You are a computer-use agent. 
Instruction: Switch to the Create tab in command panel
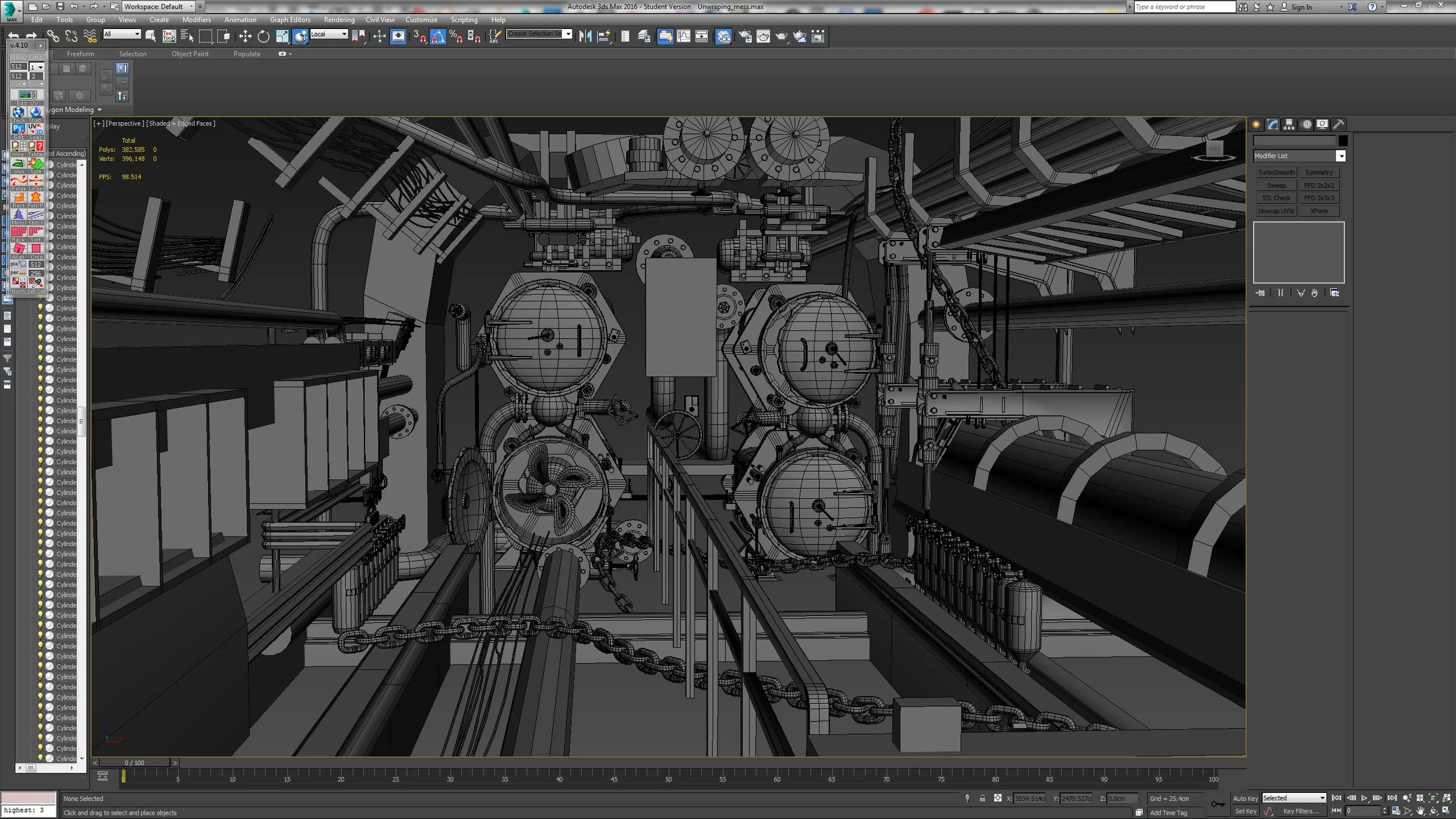pos(1256,124)
